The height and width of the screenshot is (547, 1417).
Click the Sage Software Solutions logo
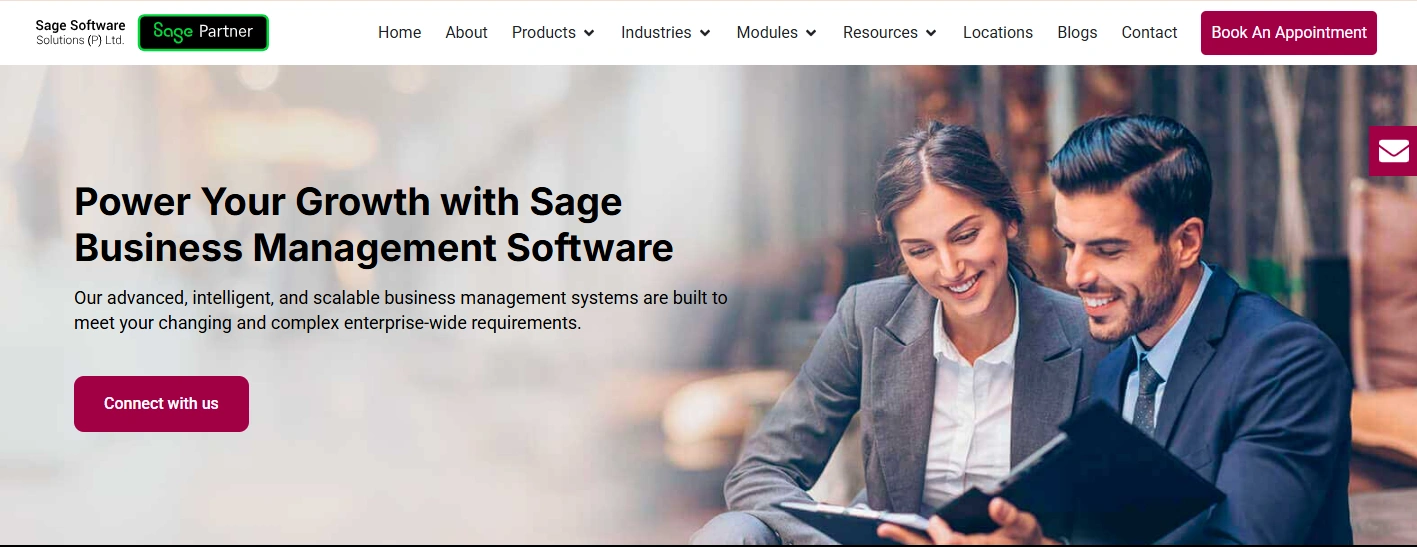click(x=80, y=32)
